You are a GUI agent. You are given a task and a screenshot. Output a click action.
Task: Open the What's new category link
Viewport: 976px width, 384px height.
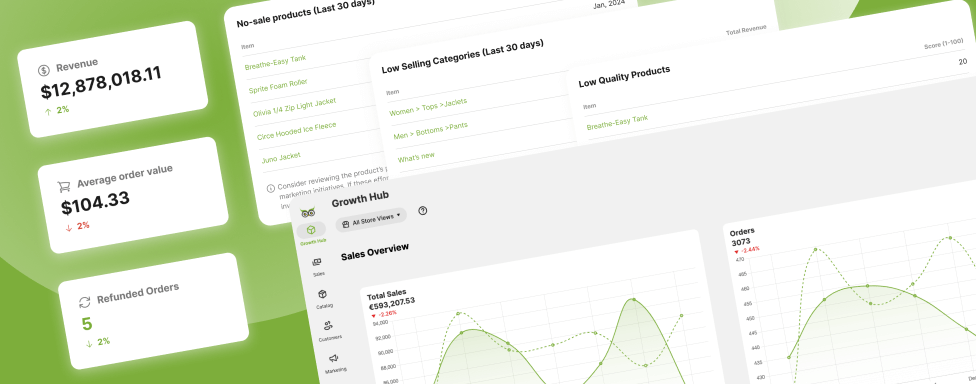tap(416, 156)
